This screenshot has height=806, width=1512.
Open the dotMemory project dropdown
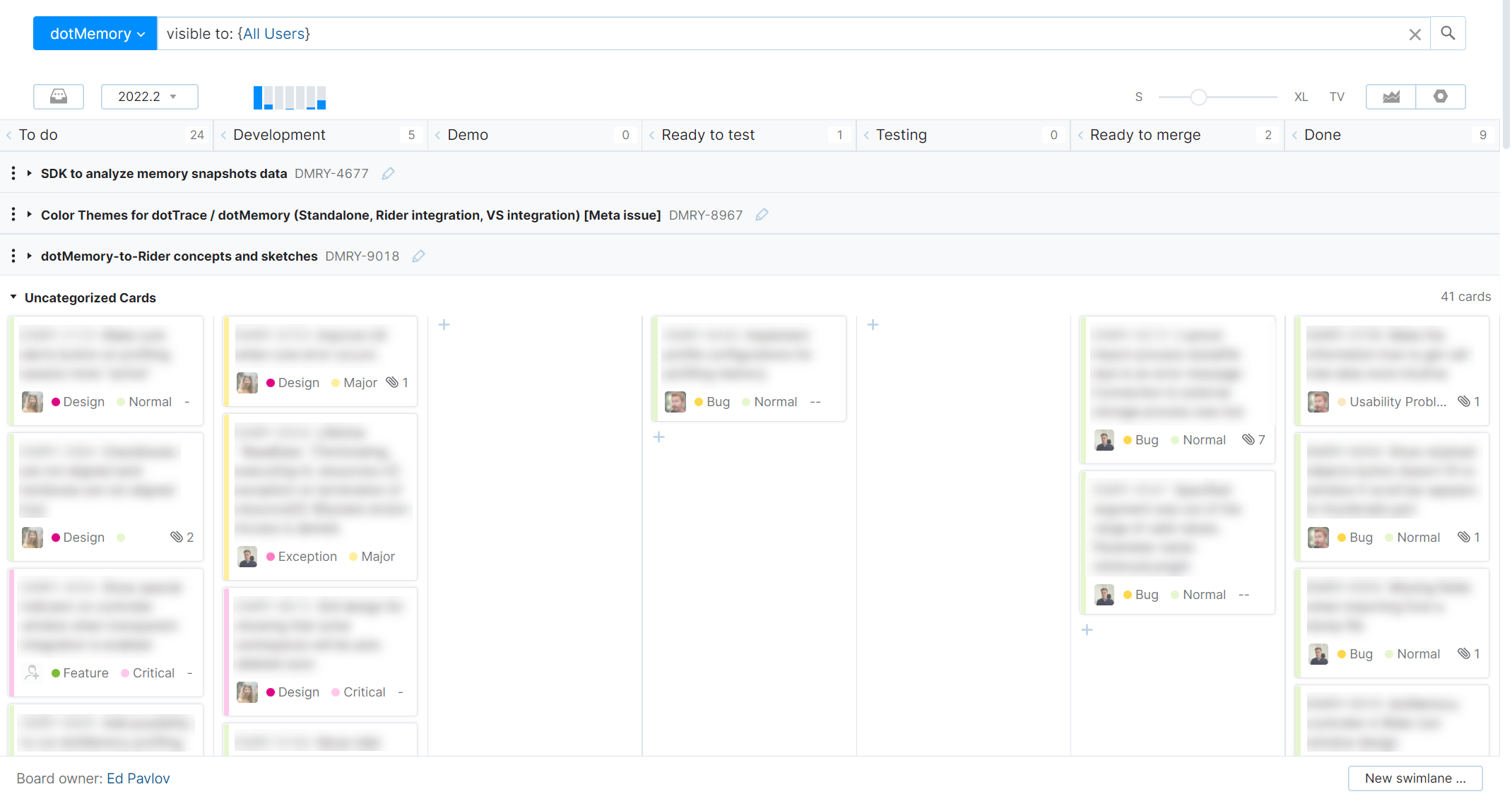click(x=95, y=34)
